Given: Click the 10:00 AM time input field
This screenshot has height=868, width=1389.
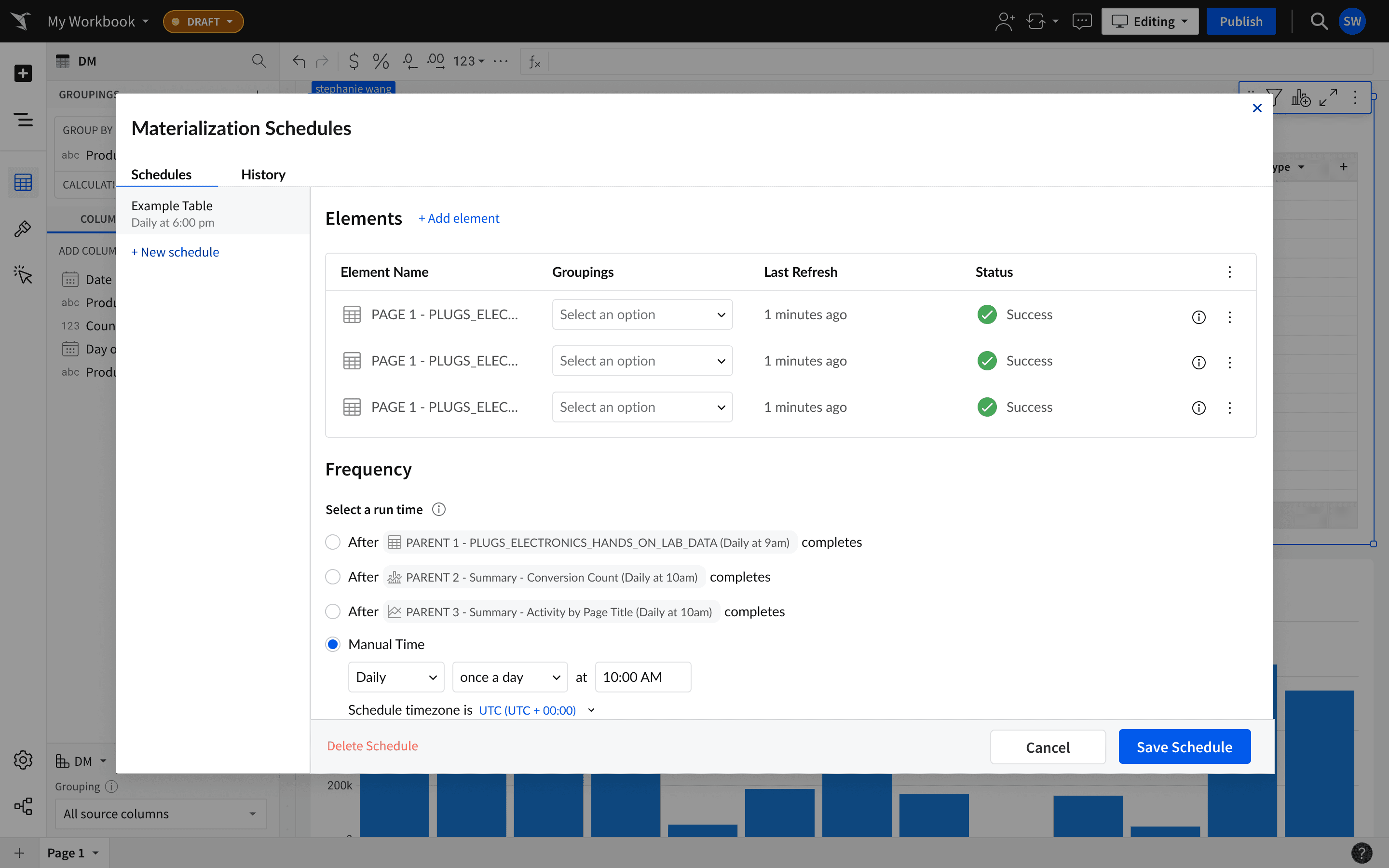Looking at the screenshot, I should (643, 678).
